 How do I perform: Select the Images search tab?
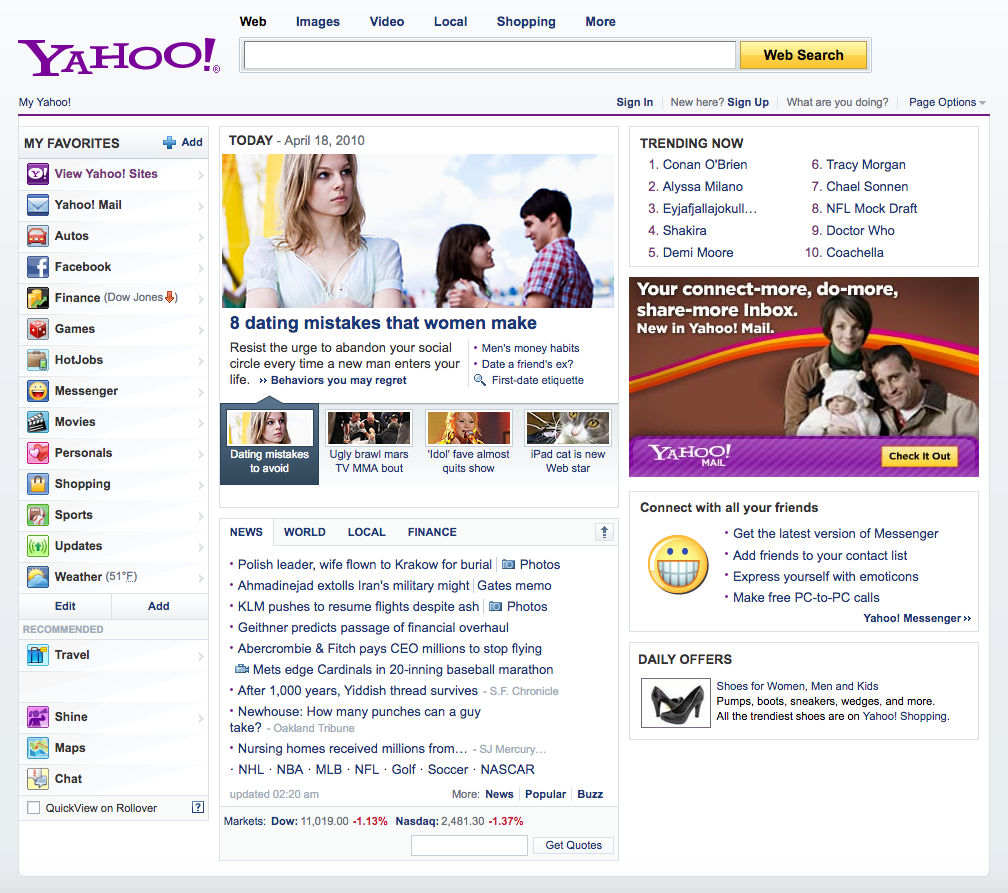[x=318, y=22]
